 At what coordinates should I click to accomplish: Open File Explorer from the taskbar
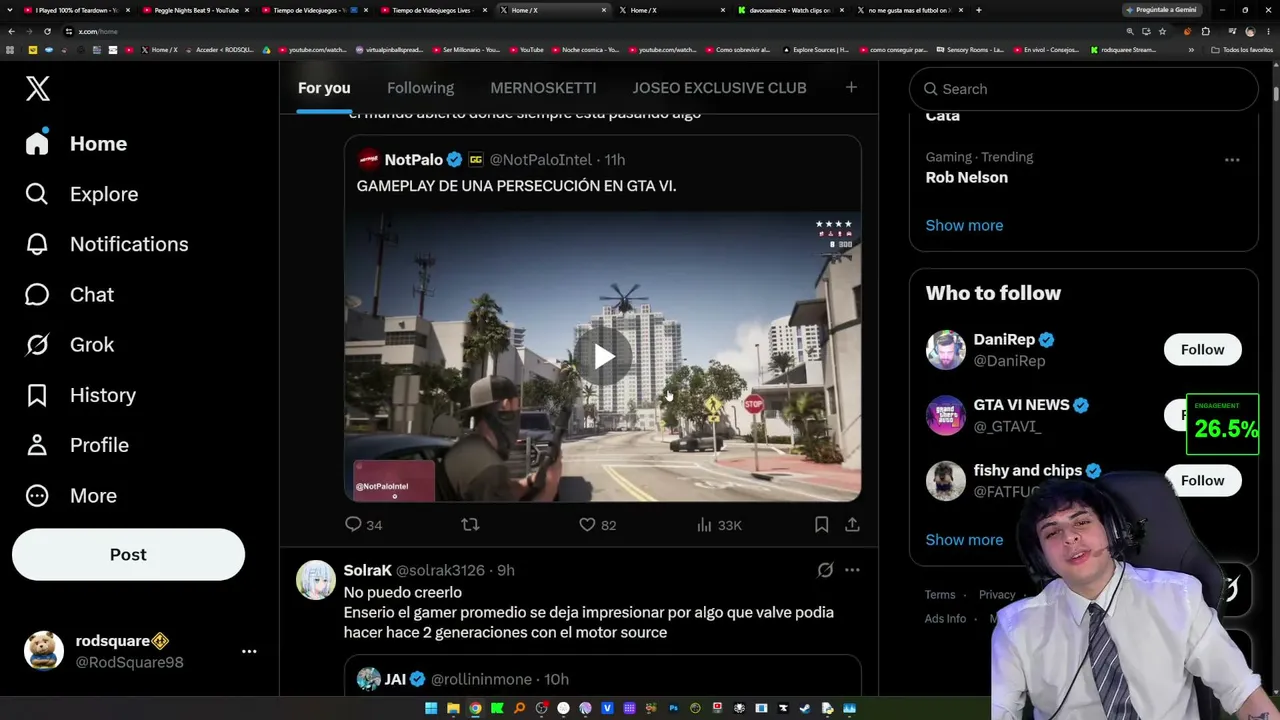(453, 709)
